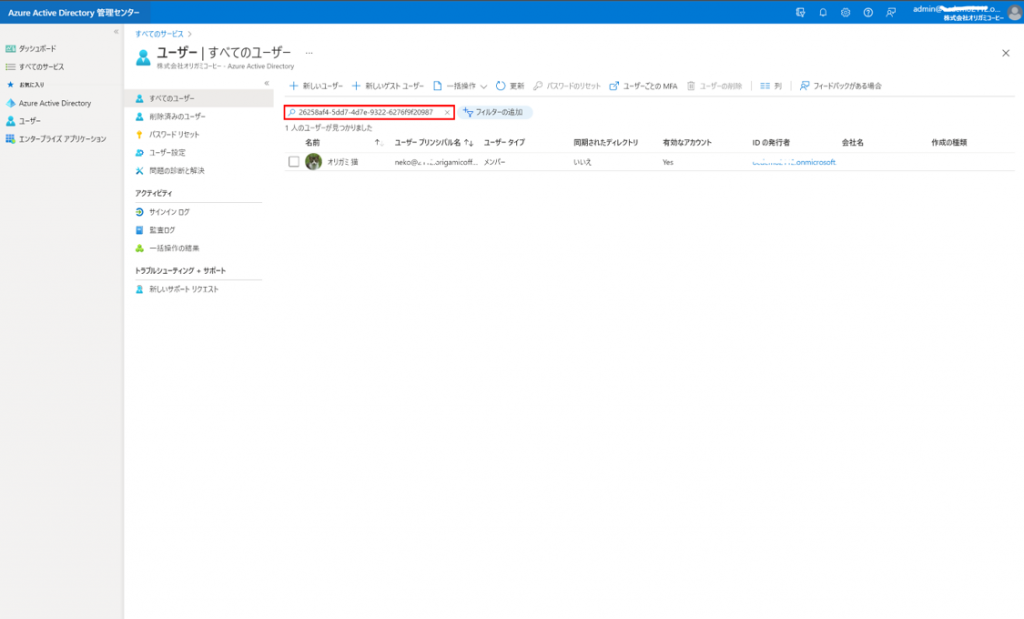
Task: Click the 作成の種類 column header
Action: click(949, 142)
